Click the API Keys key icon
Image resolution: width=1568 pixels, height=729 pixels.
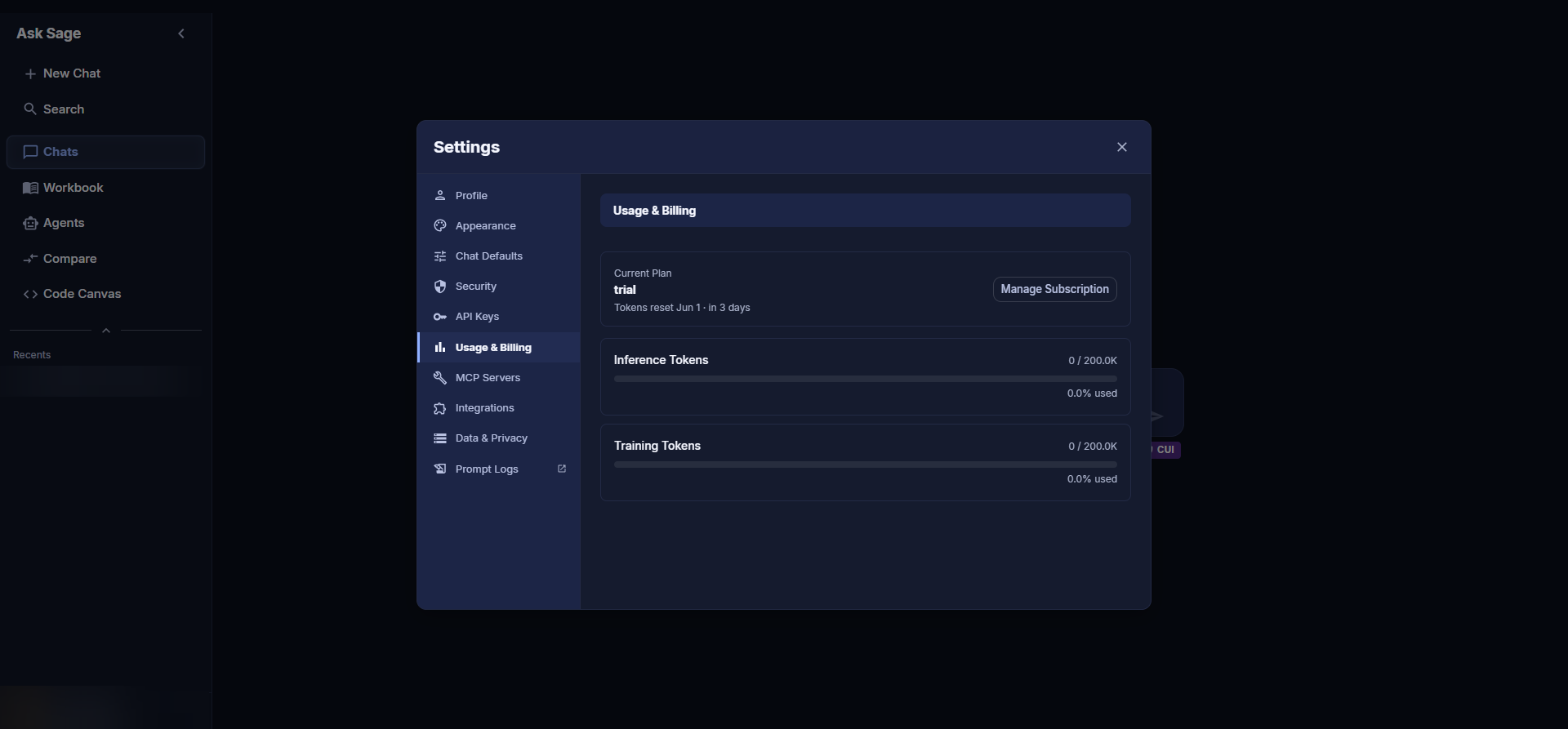(x=440, y=317)
